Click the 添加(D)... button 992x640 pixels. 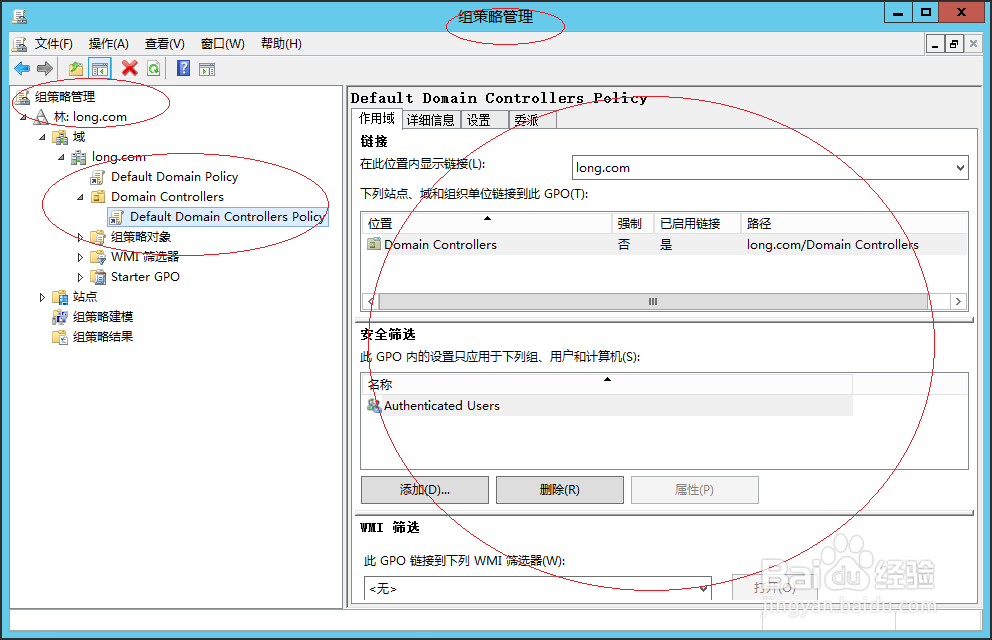tap(425, 489)
